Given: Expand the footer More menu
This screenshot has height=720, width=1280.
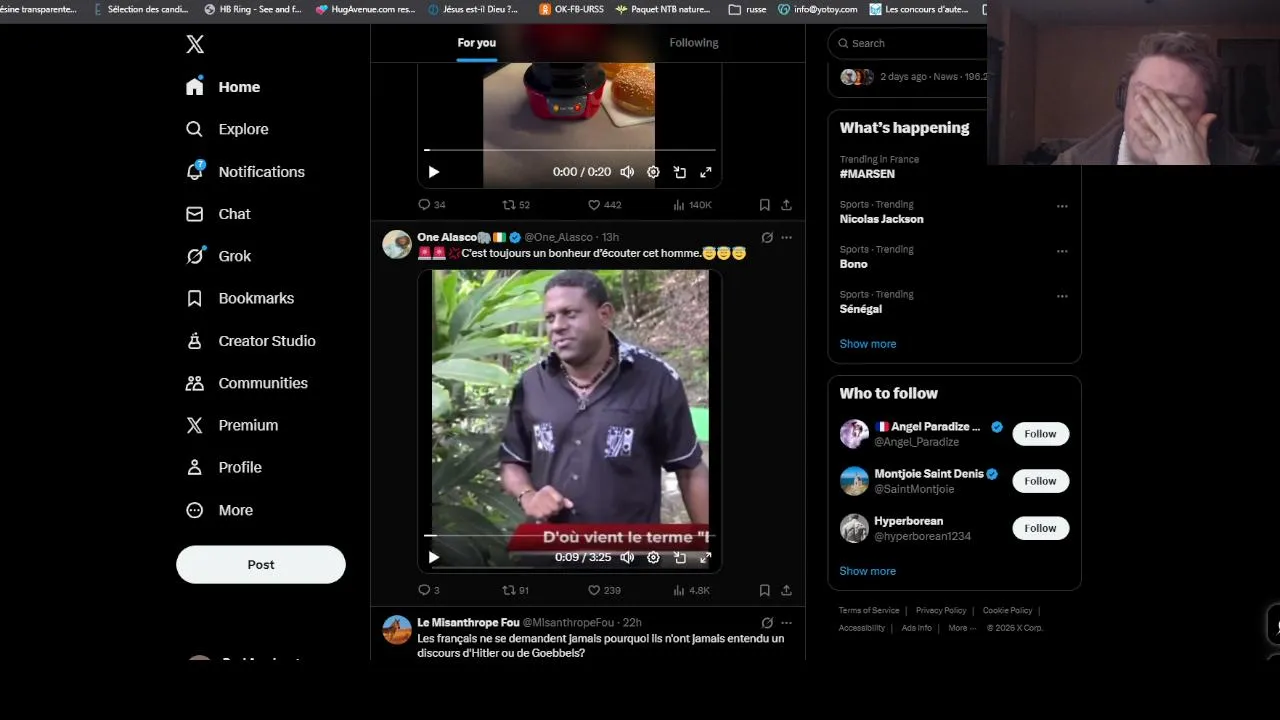Looking at the screenshot, I should (x=961, y=628).
